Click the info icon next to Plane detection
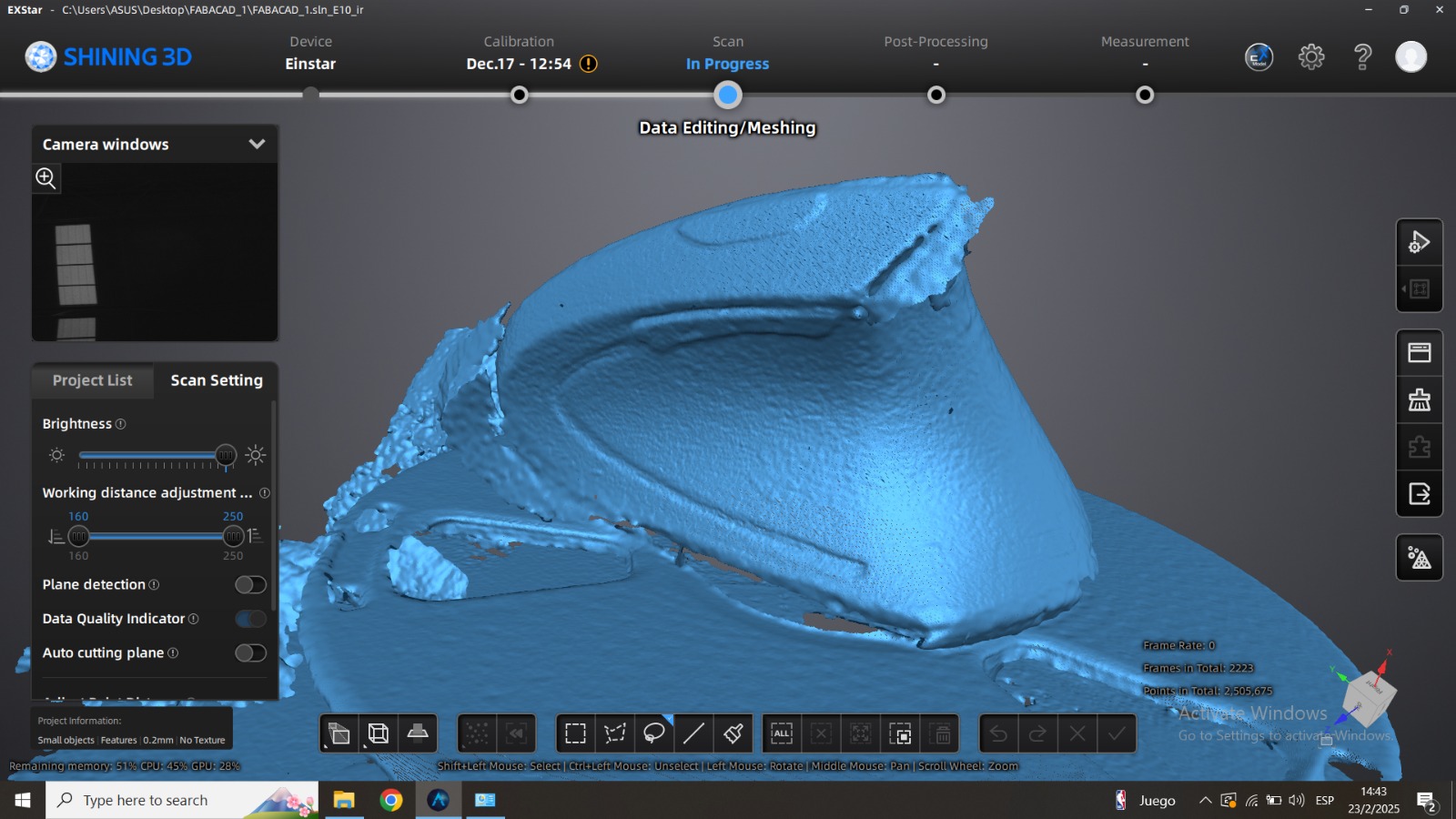This screenshot has width=1456, height=819. (x=154, y=585)
